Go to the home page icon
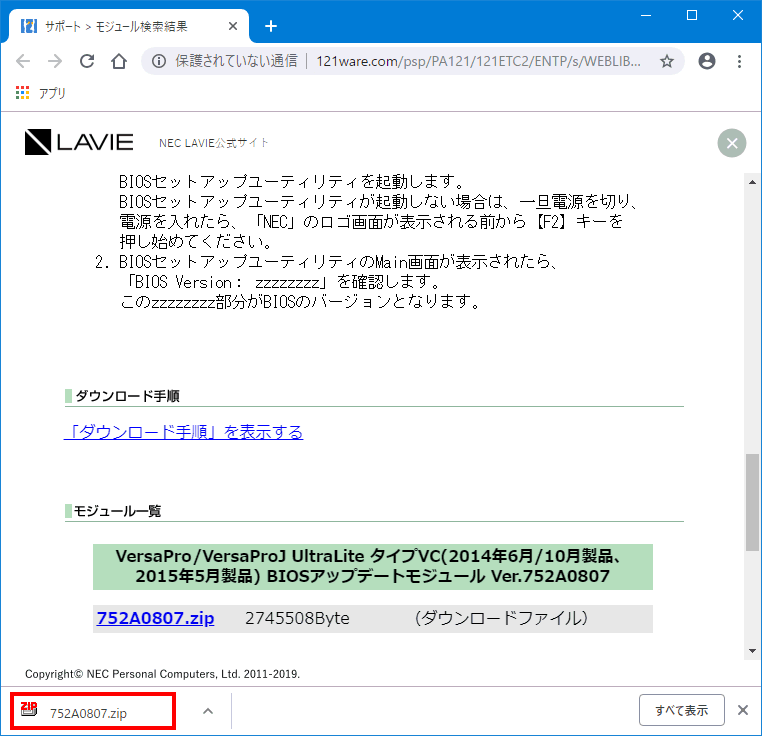This screenshot has width=762, height=736. (119, 61)
